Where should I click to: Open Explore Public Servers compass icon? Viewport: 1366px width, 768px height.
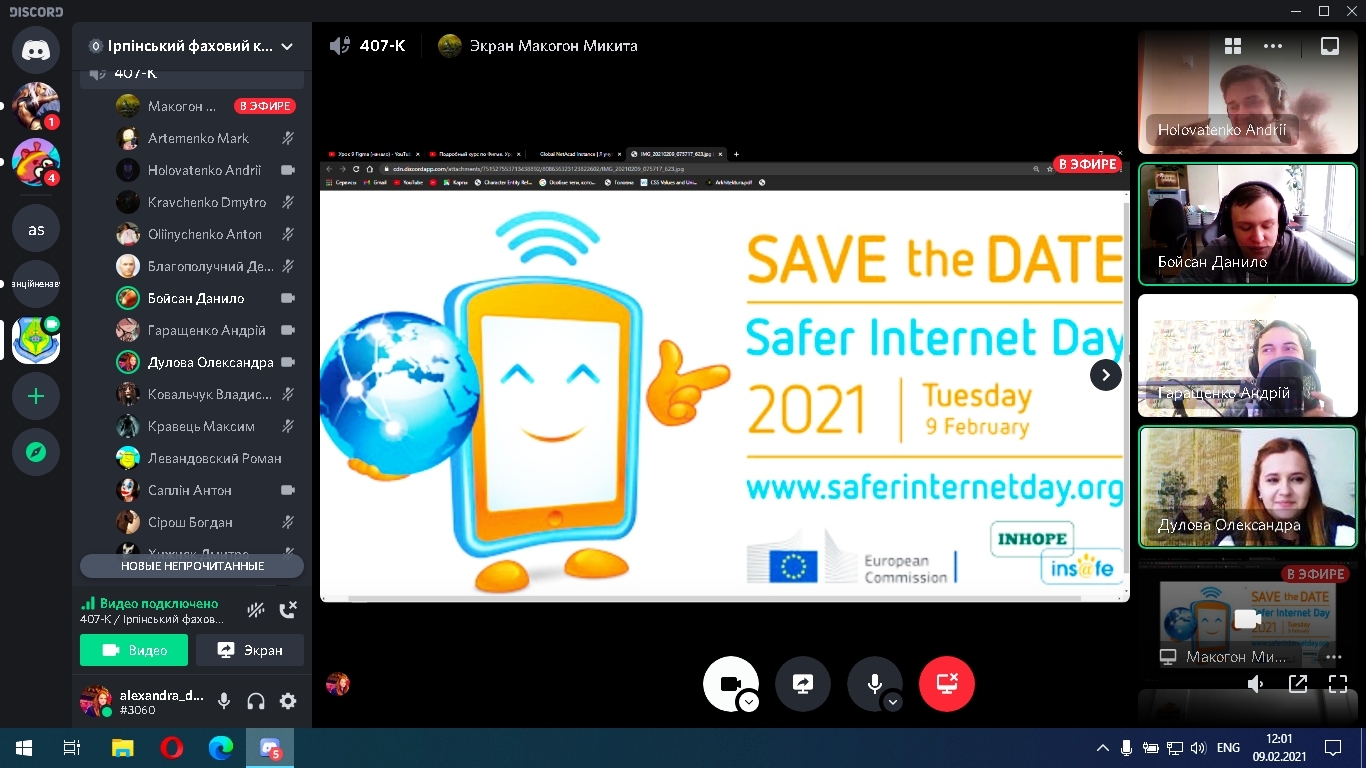[x=36, y=453]
